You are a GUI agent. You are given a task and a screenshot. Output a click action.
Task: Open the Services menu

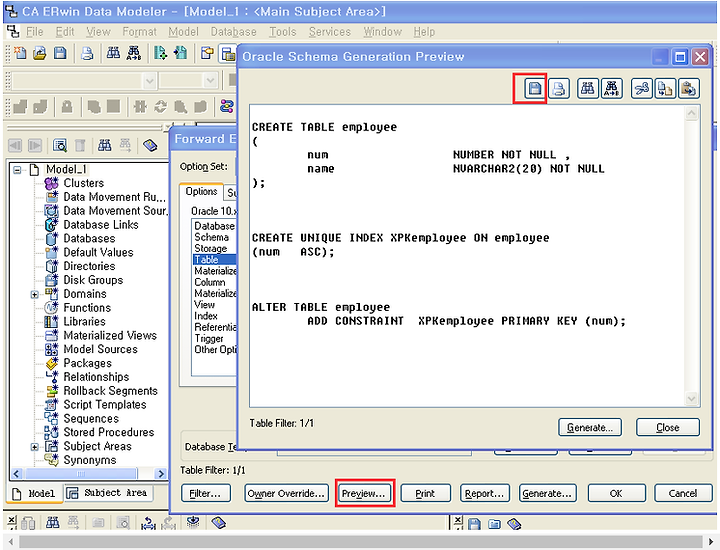click(330, 32)
